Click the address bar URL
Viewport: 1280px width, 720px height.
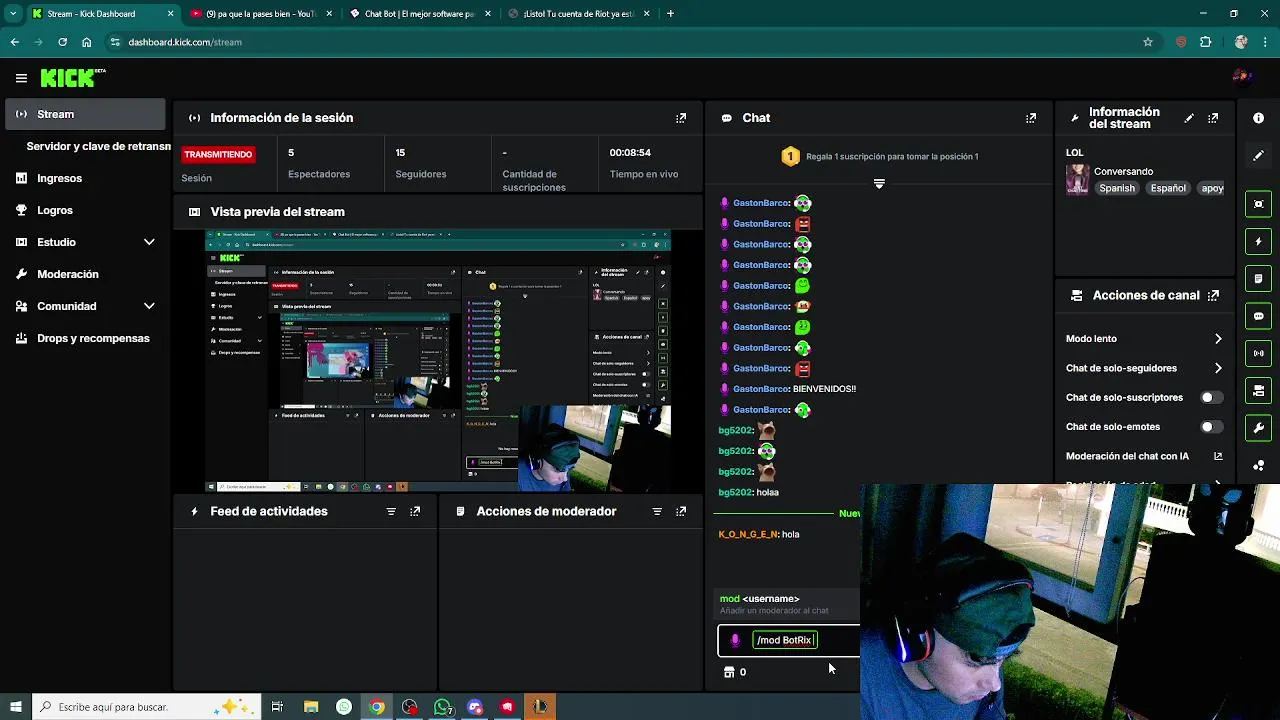(x=185, y=42)
